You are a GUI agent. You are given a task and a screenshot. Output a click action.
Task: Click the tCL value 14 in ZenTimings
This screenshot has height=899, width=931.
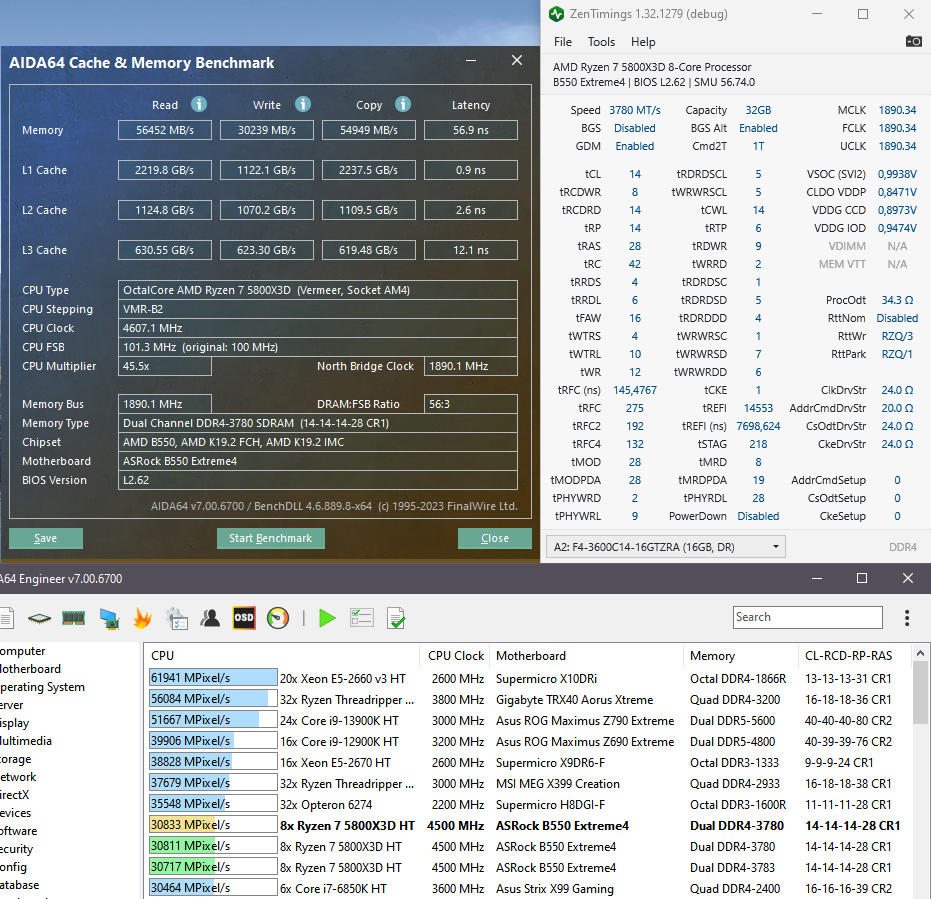pos(635,174)
